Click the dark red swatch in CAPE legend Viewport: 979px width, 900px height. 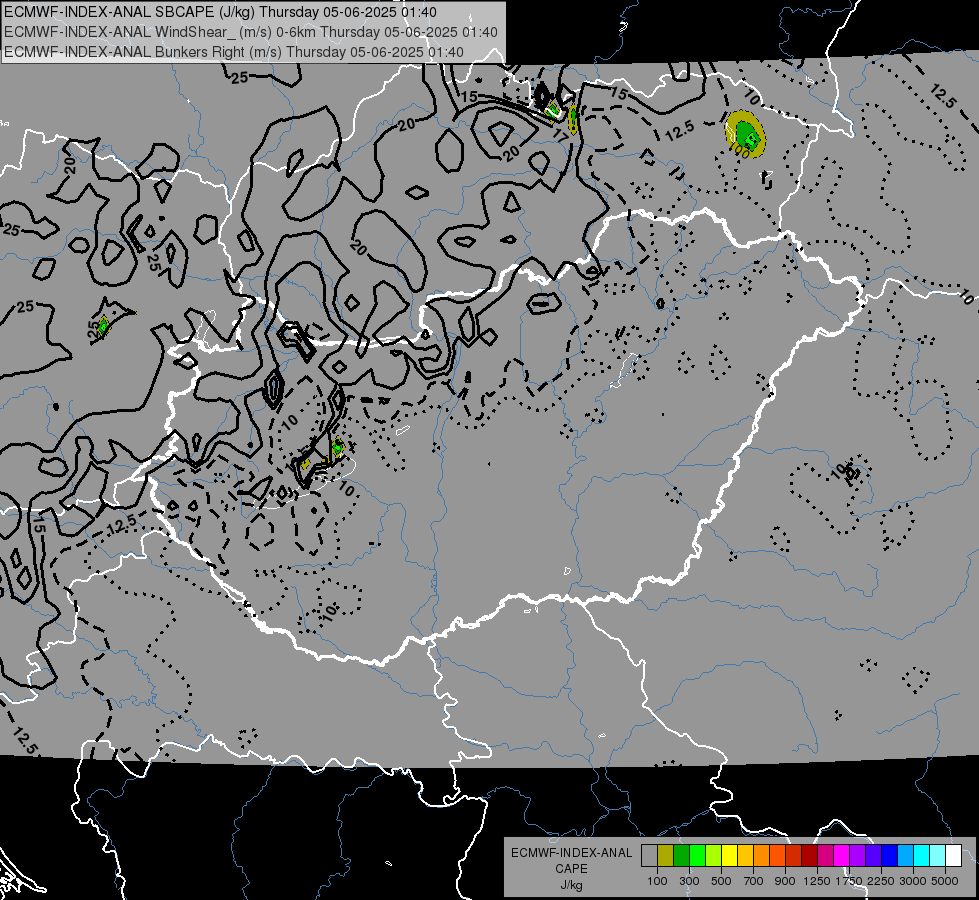tap(810, 856)
